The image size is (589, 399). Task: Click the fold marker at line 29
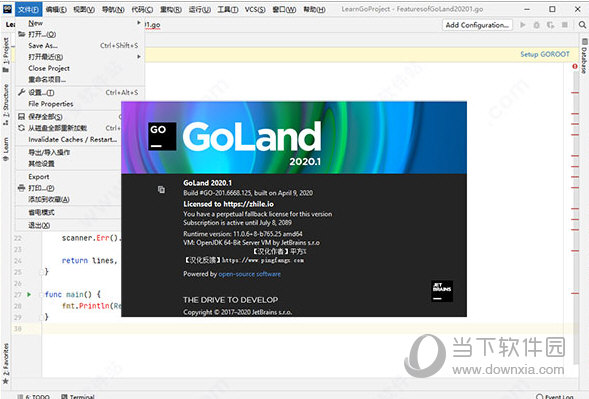(42, 317)
